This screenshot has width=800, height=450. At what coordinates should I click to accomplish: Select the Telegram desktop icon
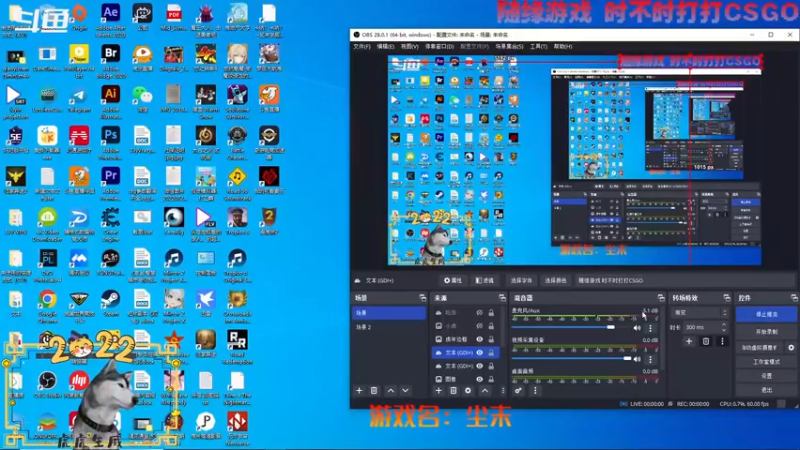(x=79, y=99)
